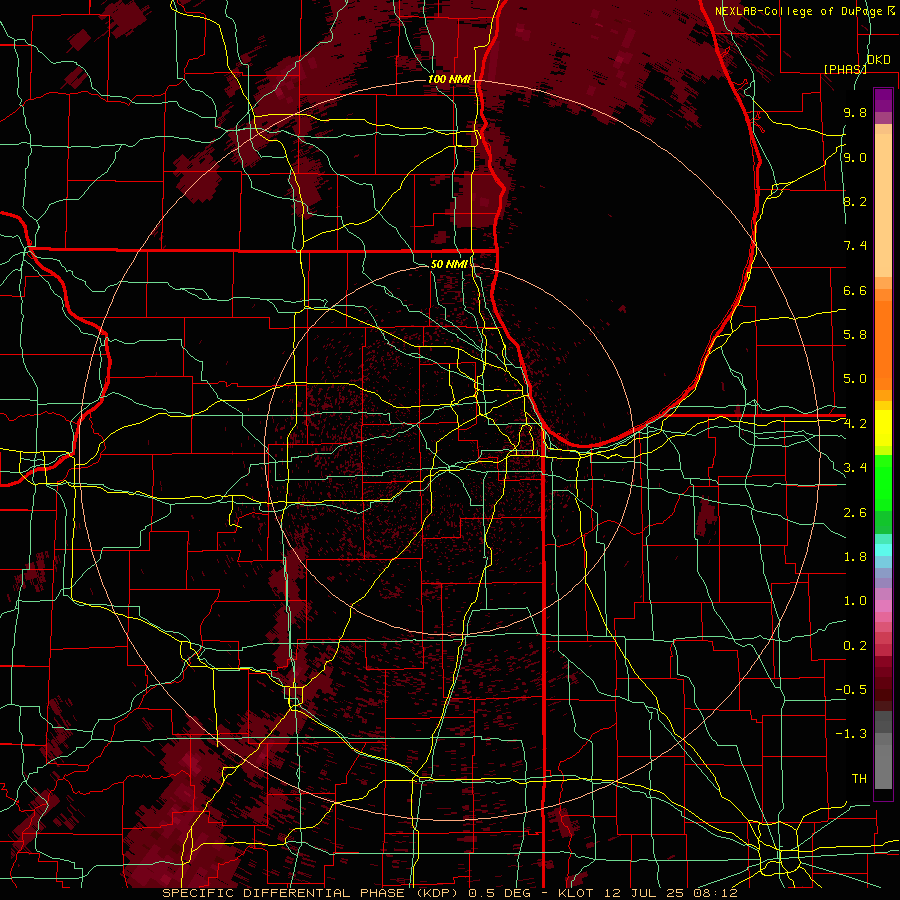The height and width of the screenshot is (900, 900).
Task: Click the 2.6 legend value
Action: click(x=855, y=513)
